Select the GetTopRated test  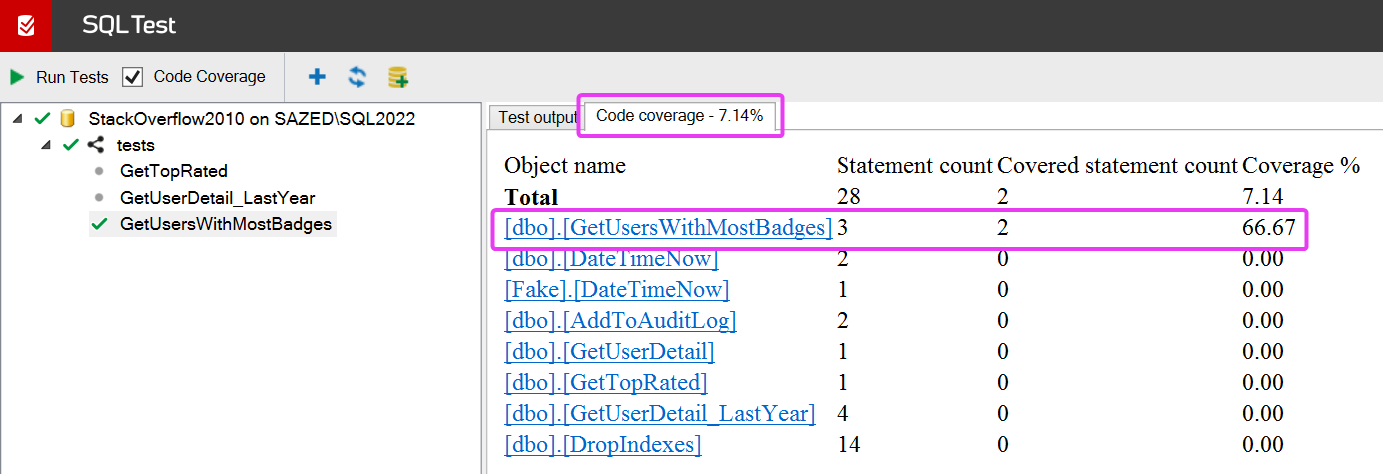click(174, 171)
